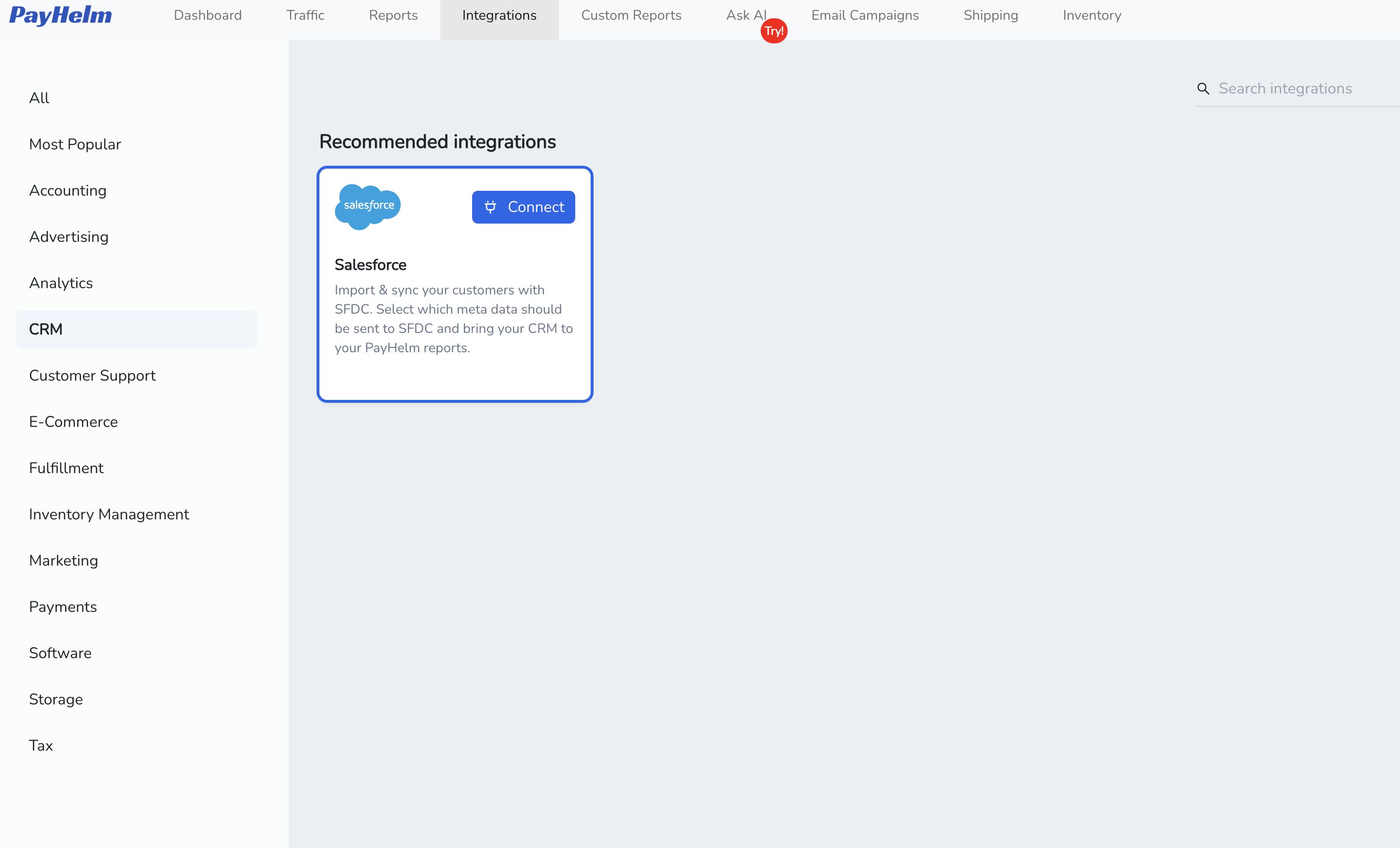Go to Email Campaigns
This screenshot has width=1400, height=848.
(864, 15)
